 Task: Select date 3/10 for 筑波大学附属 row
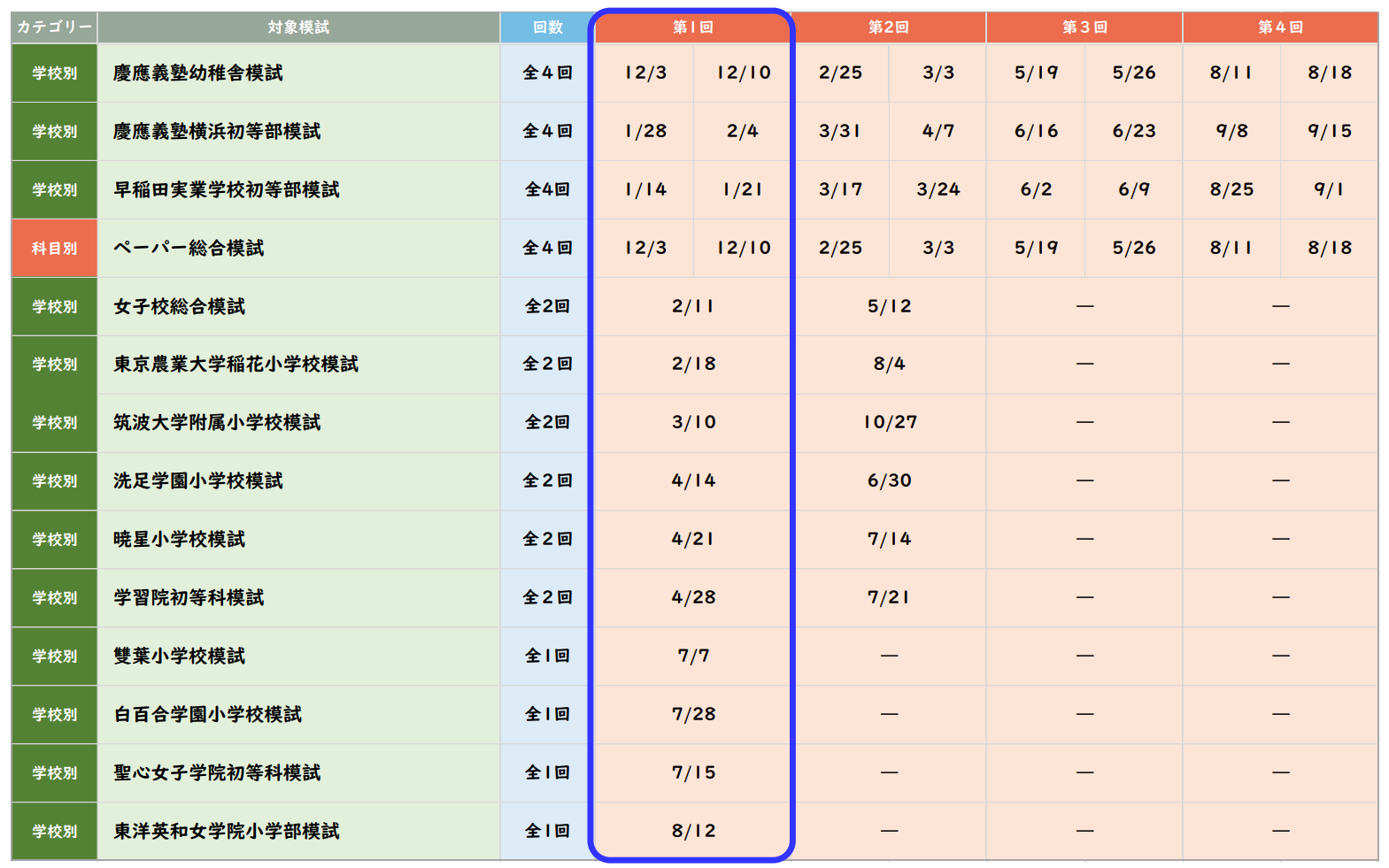coord(693,423)
